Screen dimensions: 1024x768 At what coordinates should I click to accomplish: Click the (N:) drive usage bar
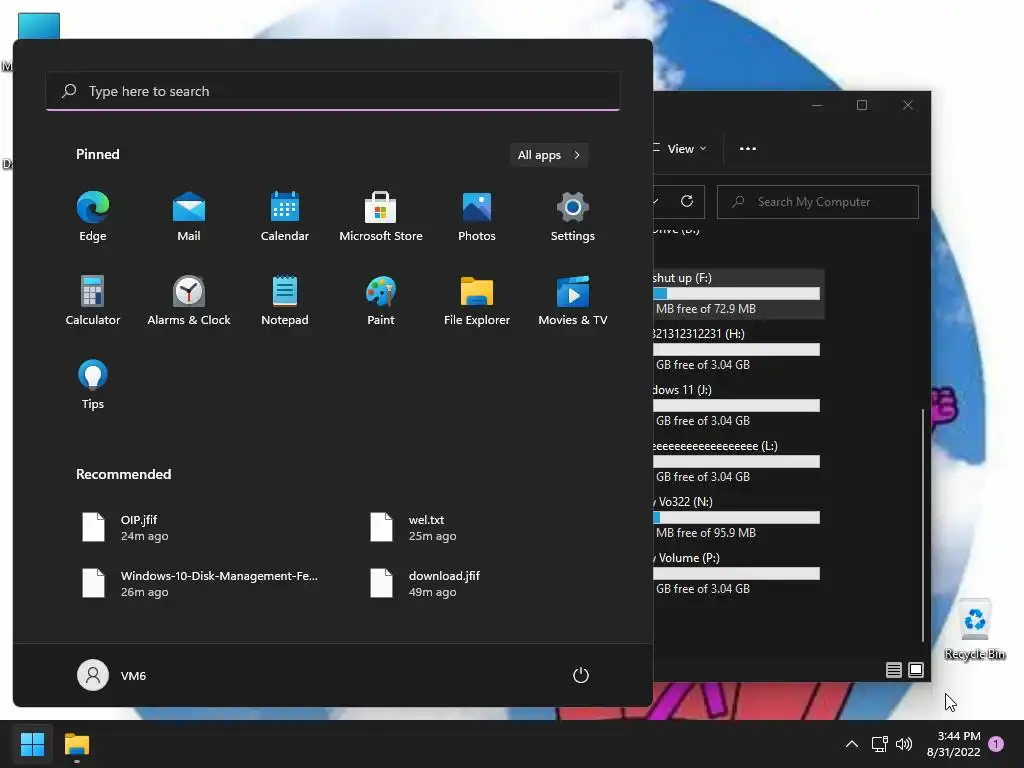(737, 518)
